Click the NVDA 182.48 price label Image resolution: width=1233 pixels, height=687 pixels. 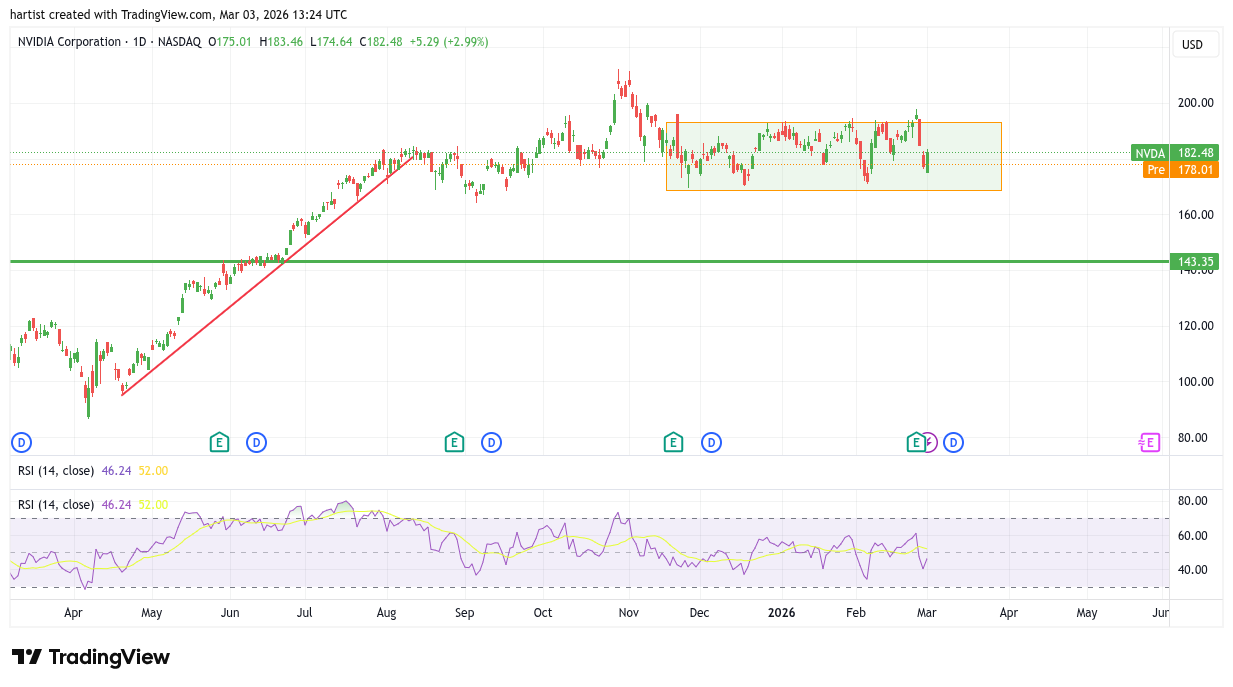click(1175, 153)
